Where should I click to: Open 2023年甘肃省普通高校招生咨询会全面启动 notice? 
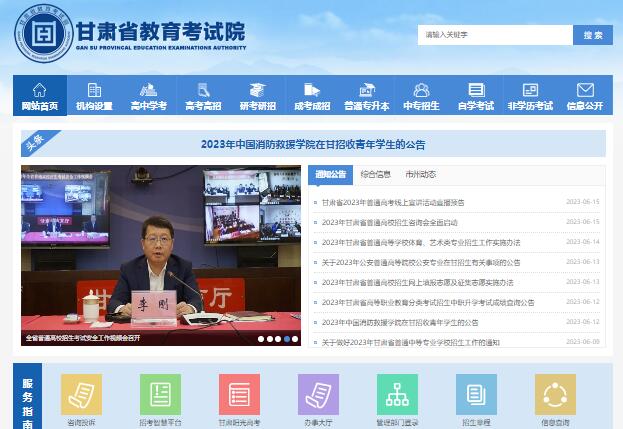coord(390,222)
